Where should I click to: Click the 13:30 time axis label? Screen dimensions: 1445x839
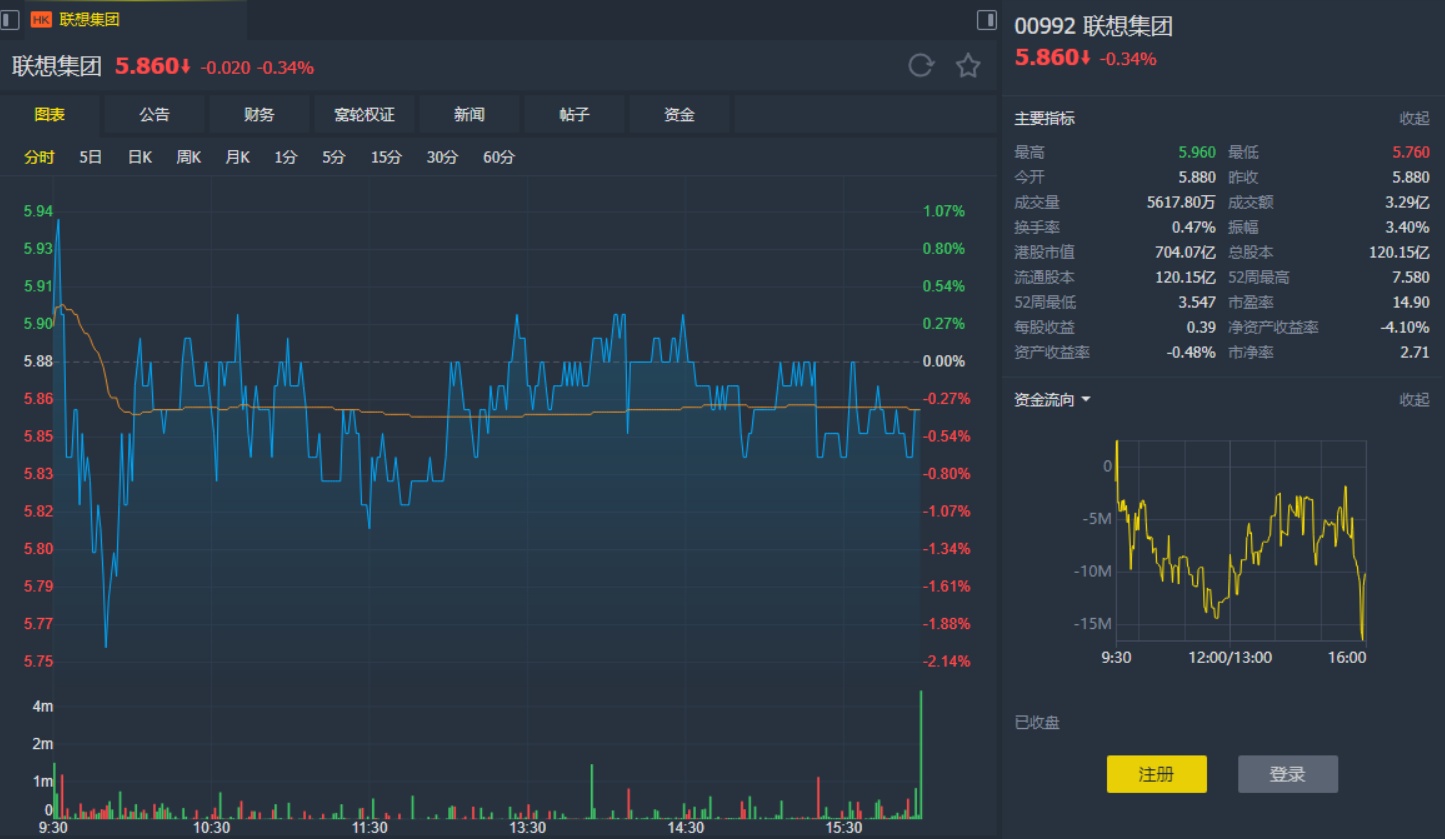pyautogui.click(x=528, y=828)
